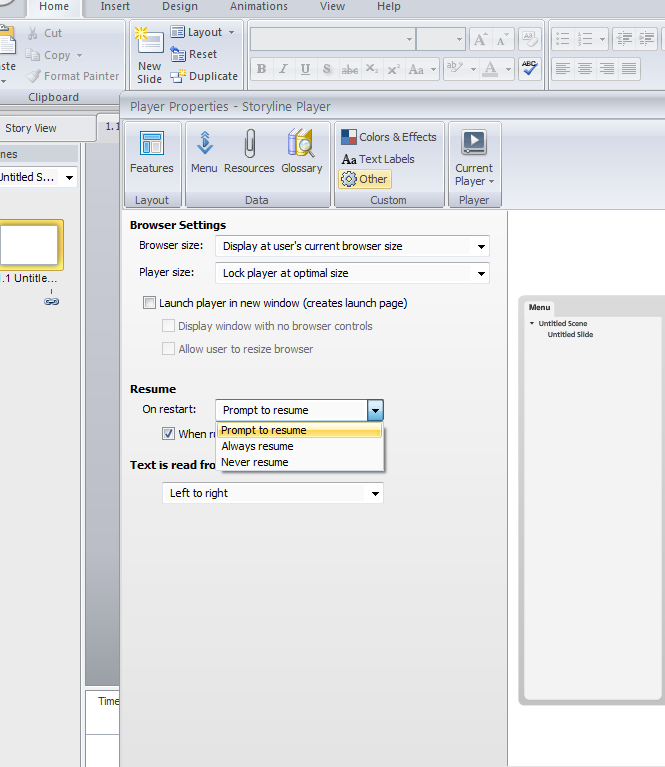Open the slide Layout options
665x767 pixels.
(203, 32)
